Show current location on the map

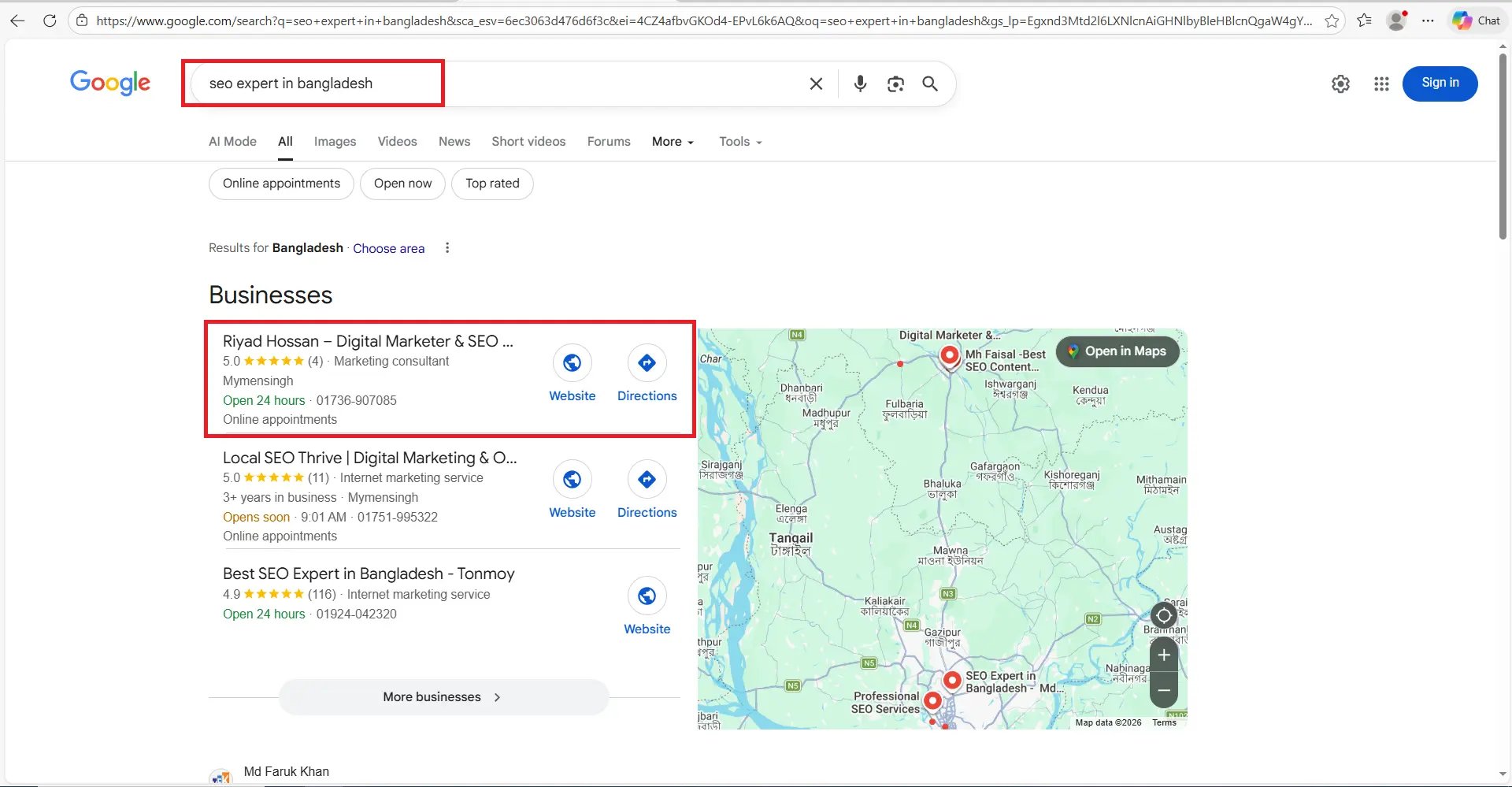coord(1164,615)
